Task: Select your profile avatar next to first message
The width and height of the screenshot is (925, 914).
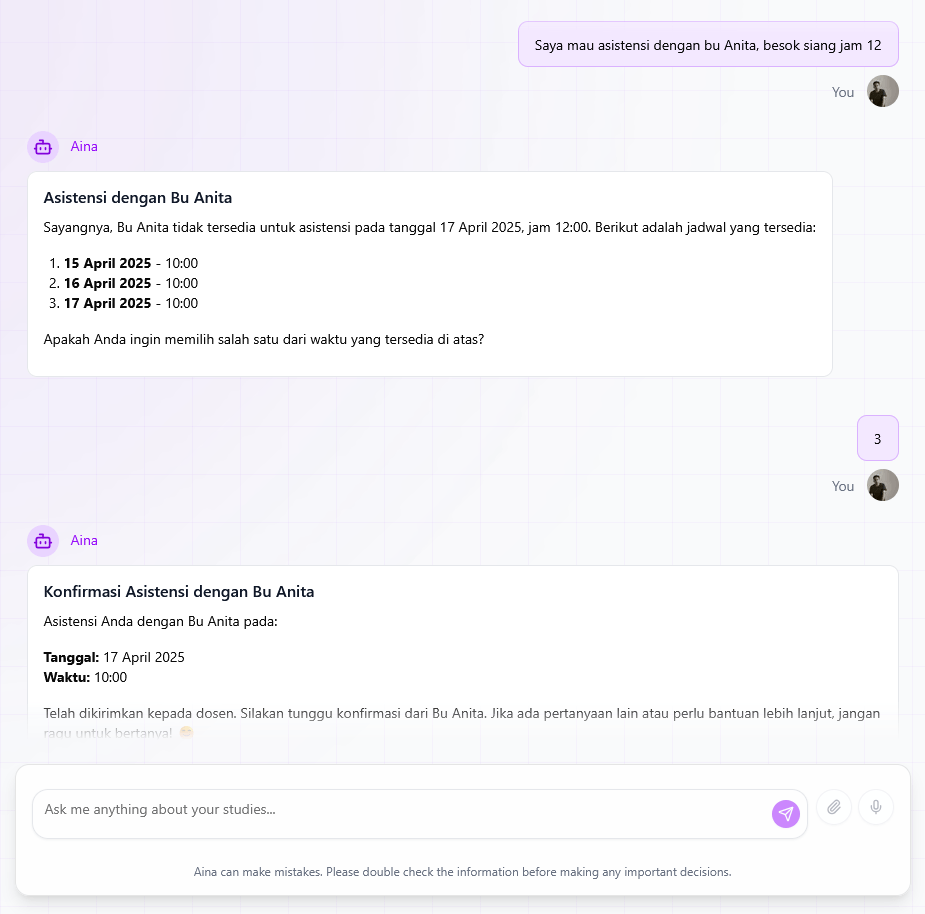Action: 882,91
